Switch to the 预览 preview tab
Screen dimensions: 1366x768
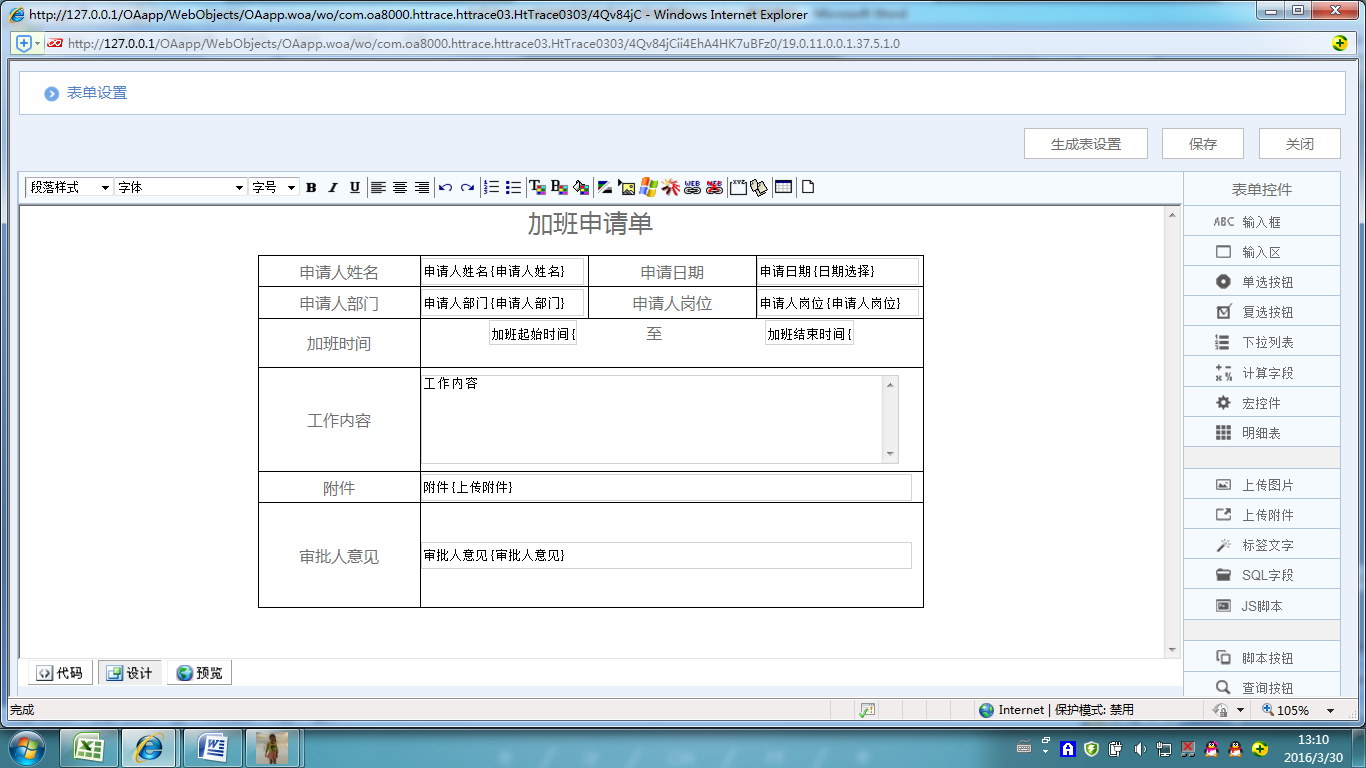[199, 673]
